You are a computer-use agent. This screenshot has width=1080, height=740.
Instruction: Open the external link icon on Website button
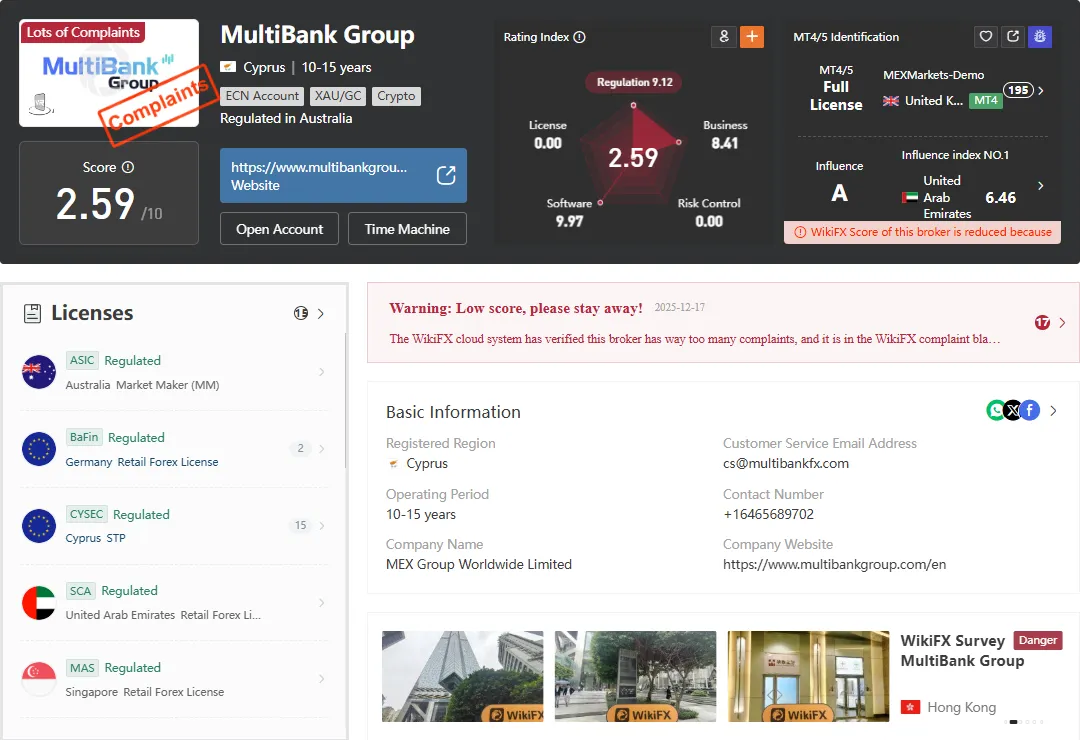pos(446,176)
